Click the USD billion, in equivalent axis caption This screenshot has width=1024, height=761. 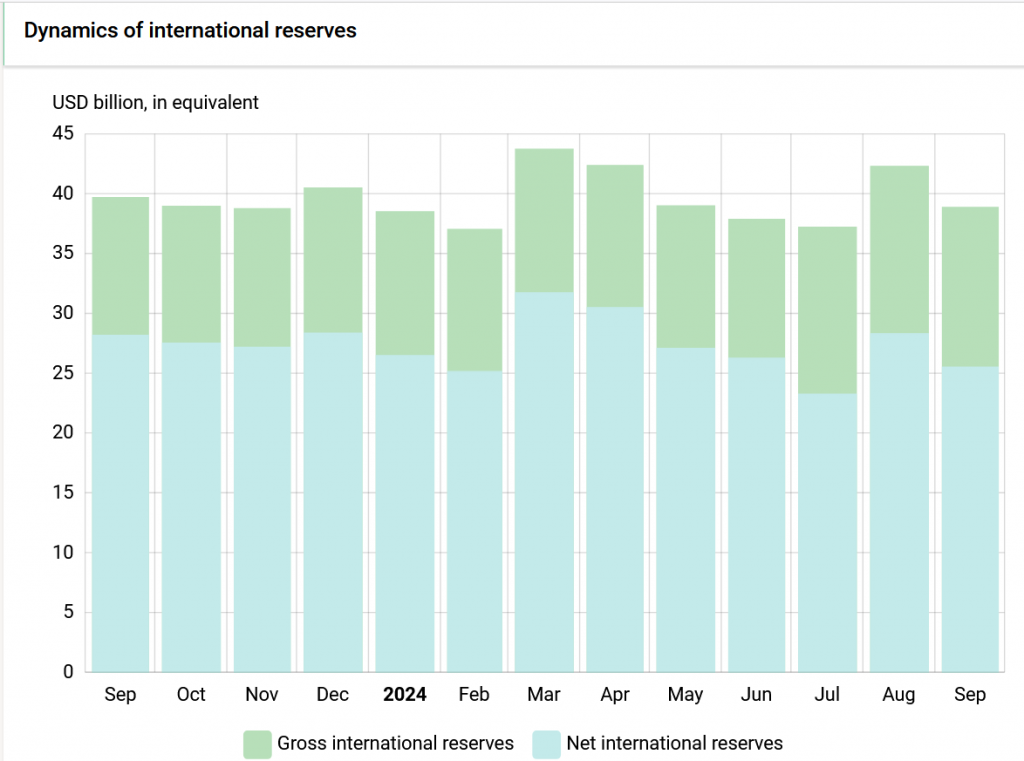tap(155, 102)
